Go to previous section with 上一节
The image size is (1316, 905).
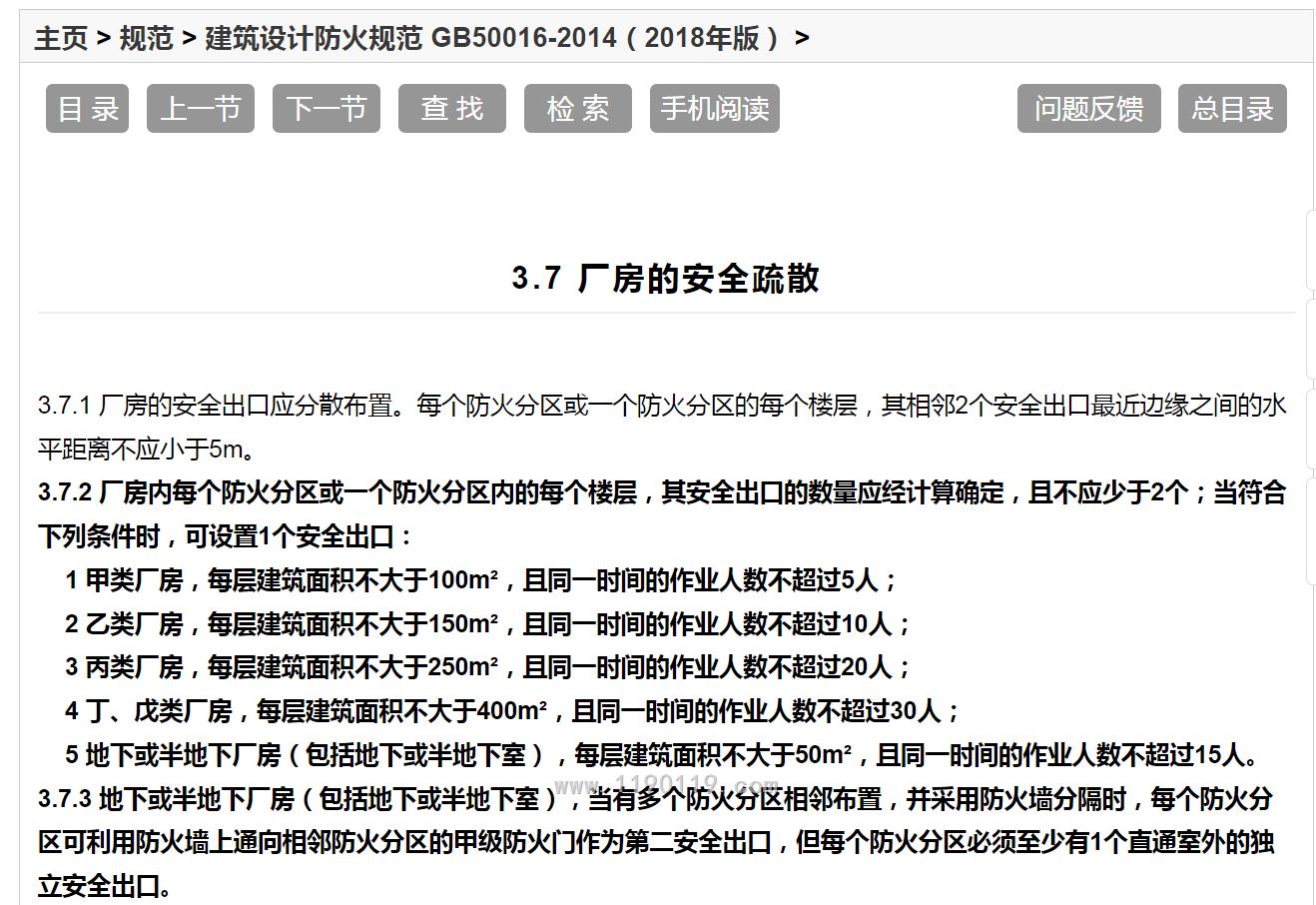click(x=201, y=109)
